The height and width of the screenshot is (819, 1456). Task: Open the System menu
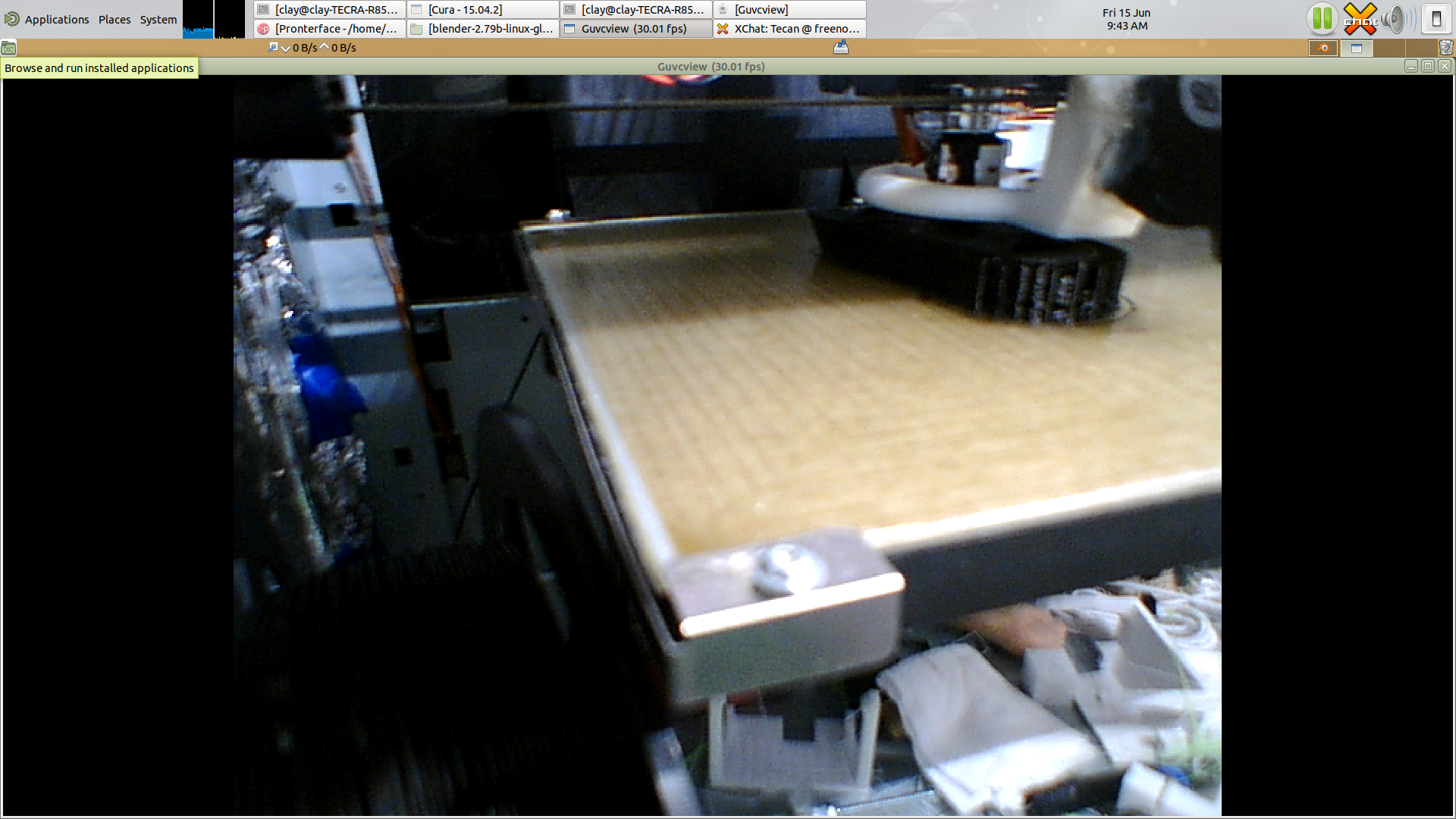[158, 20]
